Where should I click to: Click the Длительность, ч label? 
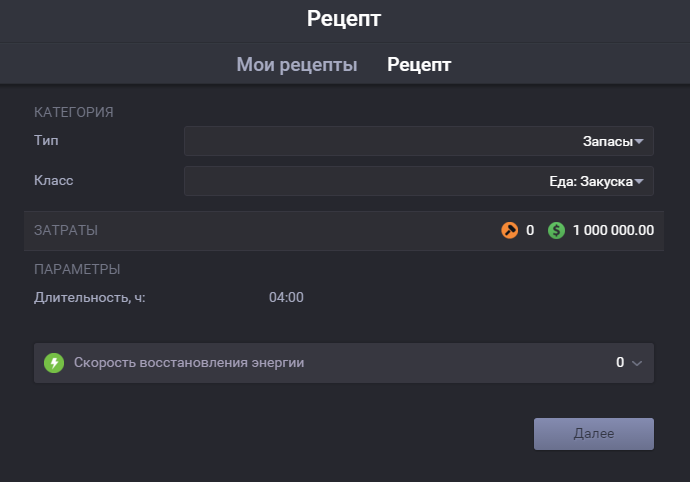pyautogui.click(x=90, y=298)
